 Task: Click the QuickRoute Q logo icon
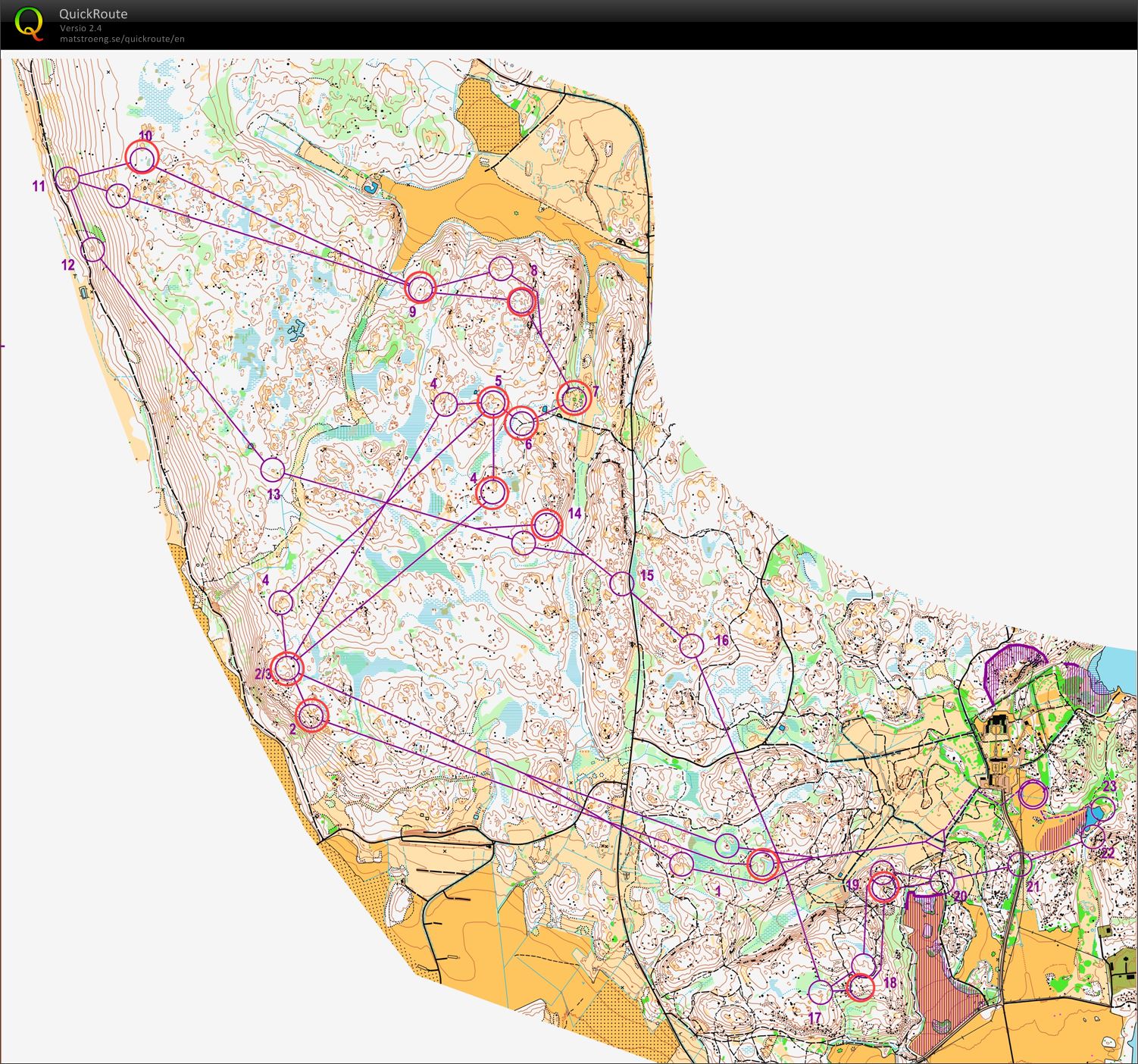tap(29, 23)
